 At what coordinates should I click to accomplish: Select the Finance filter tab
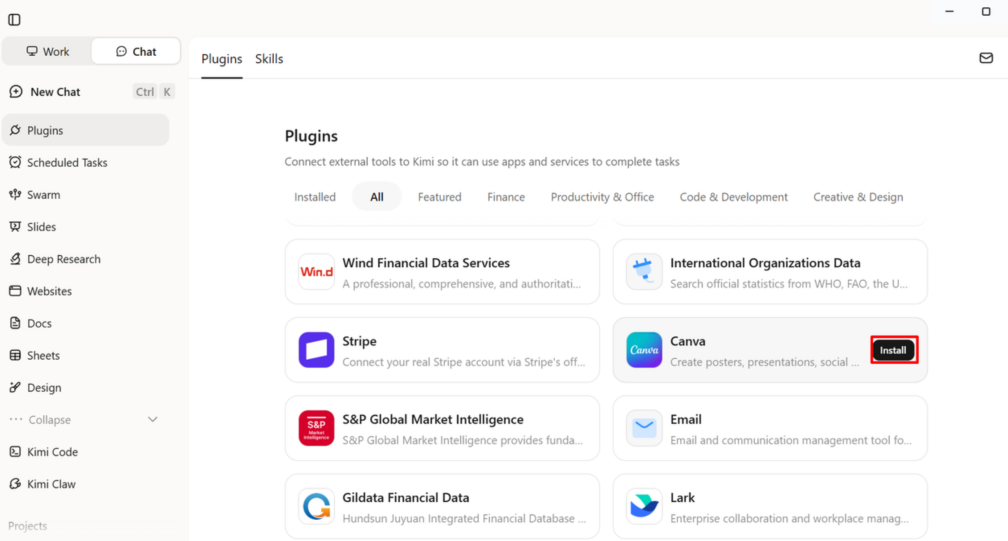point(506,197)
